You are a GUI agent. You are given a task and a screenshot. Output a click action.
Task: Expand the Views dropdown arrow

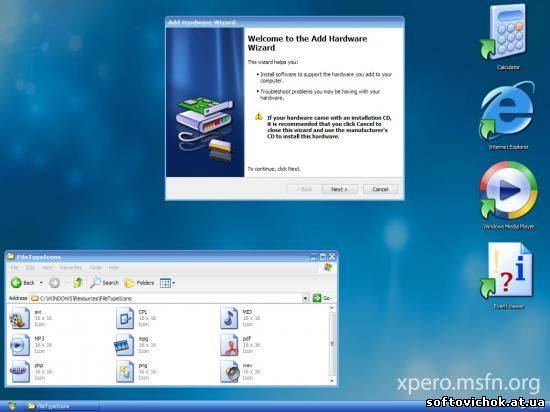(x=173, y=283)
